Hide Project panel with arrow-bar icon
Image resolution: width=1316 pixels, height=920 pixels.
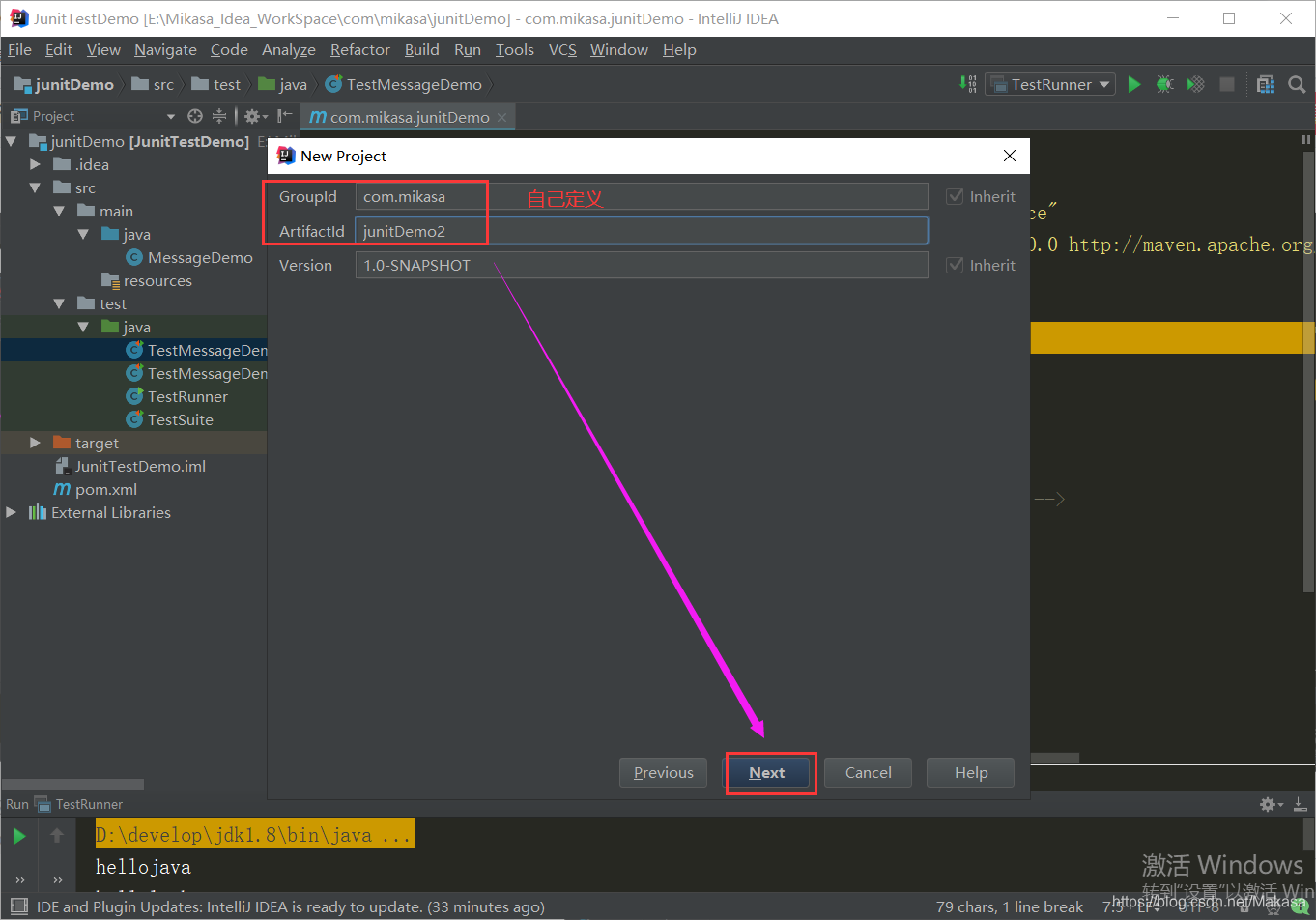(284, 116)
